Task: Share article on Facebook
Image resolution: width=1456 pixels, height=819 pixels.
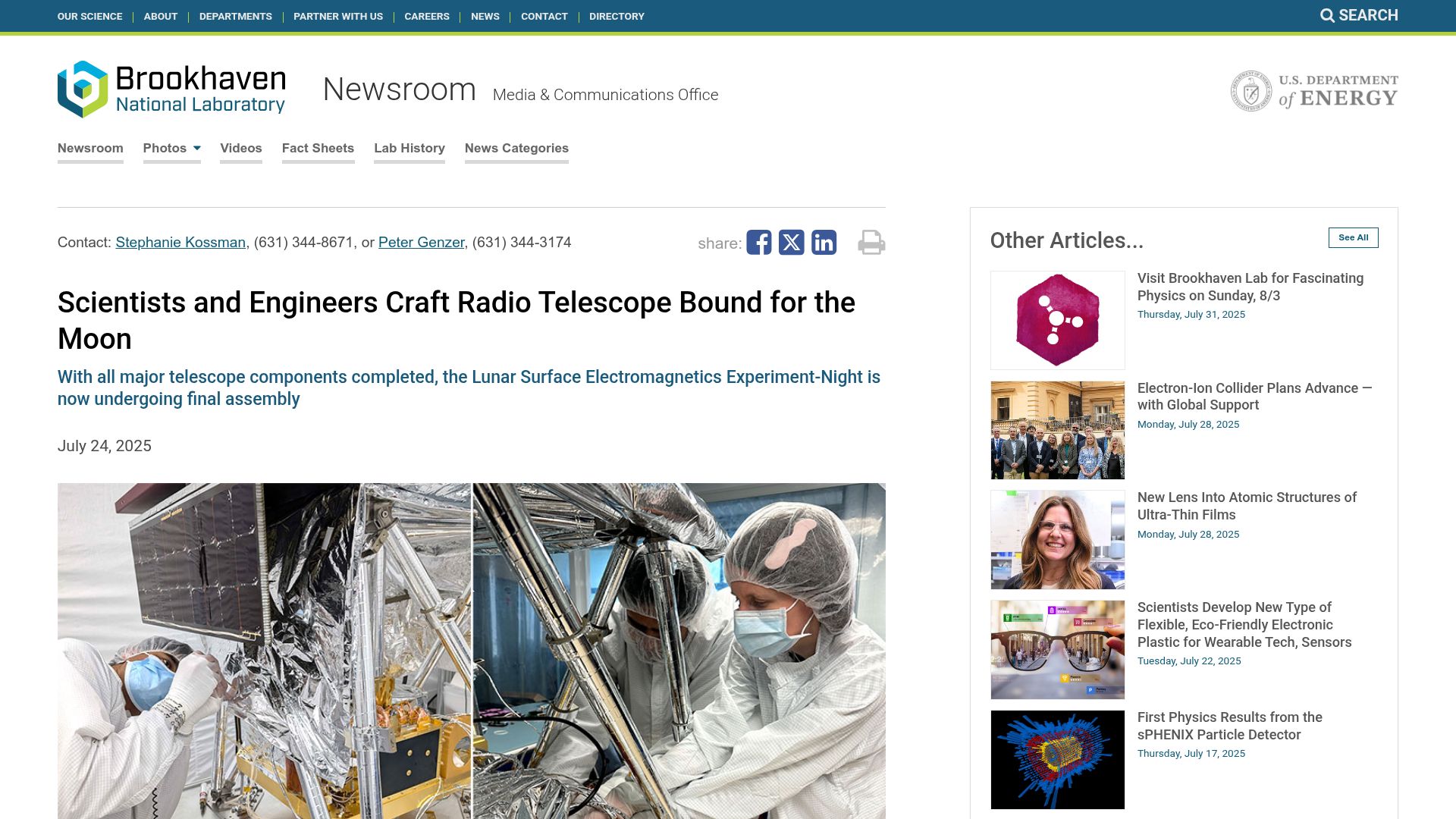Action: point(758,243)
